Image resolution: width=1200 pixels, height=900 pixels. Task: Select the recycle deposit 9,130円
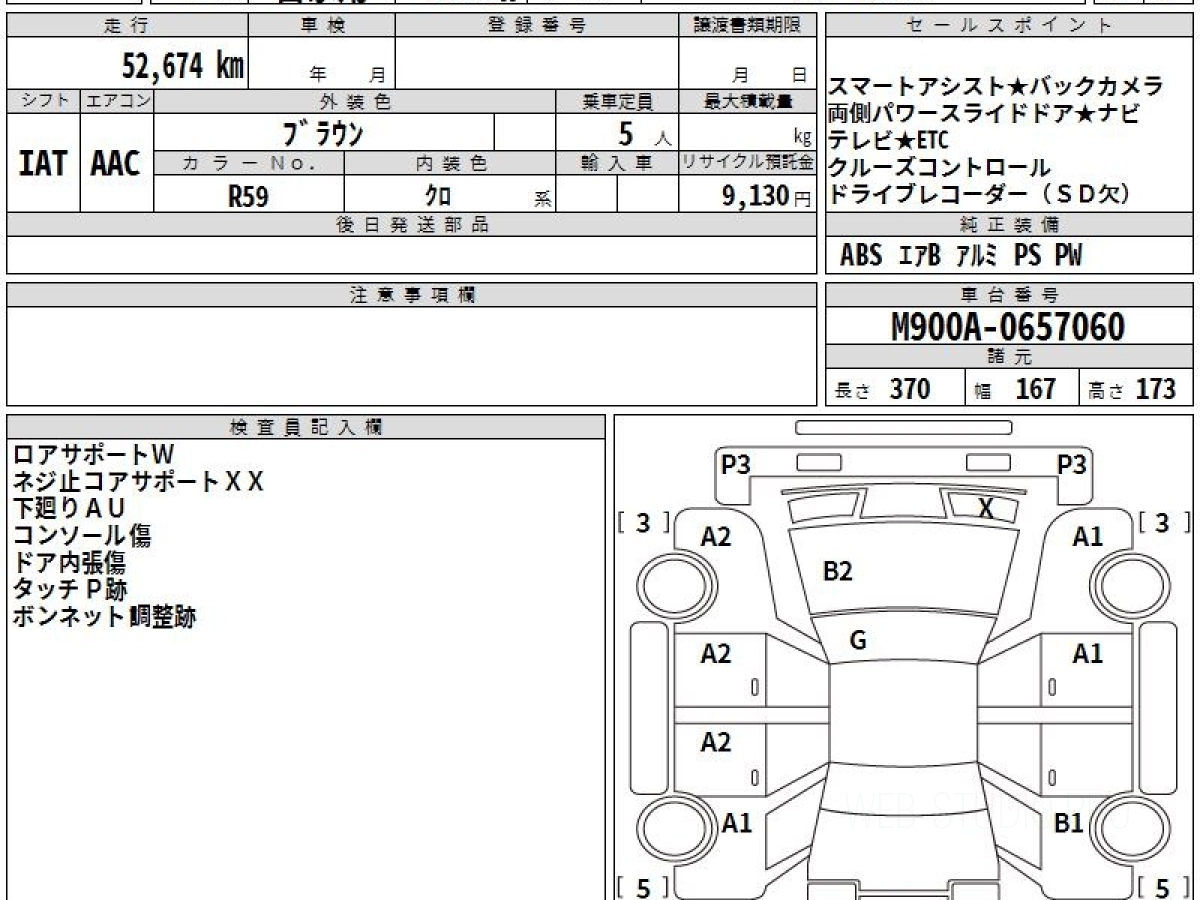point(767,196)
